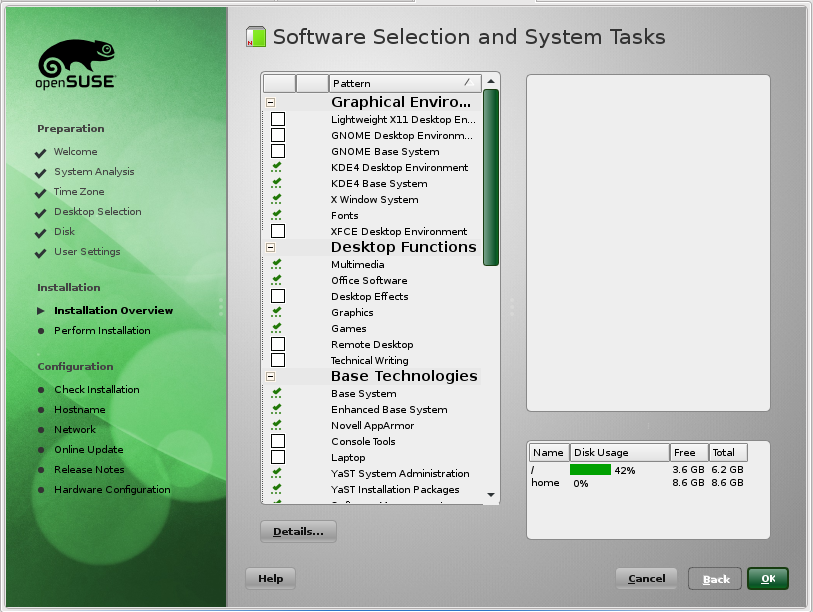The height and width of the screenshot is (612, 813).
Task: Select the Desktop Selection step
Action: click(97, 212)
